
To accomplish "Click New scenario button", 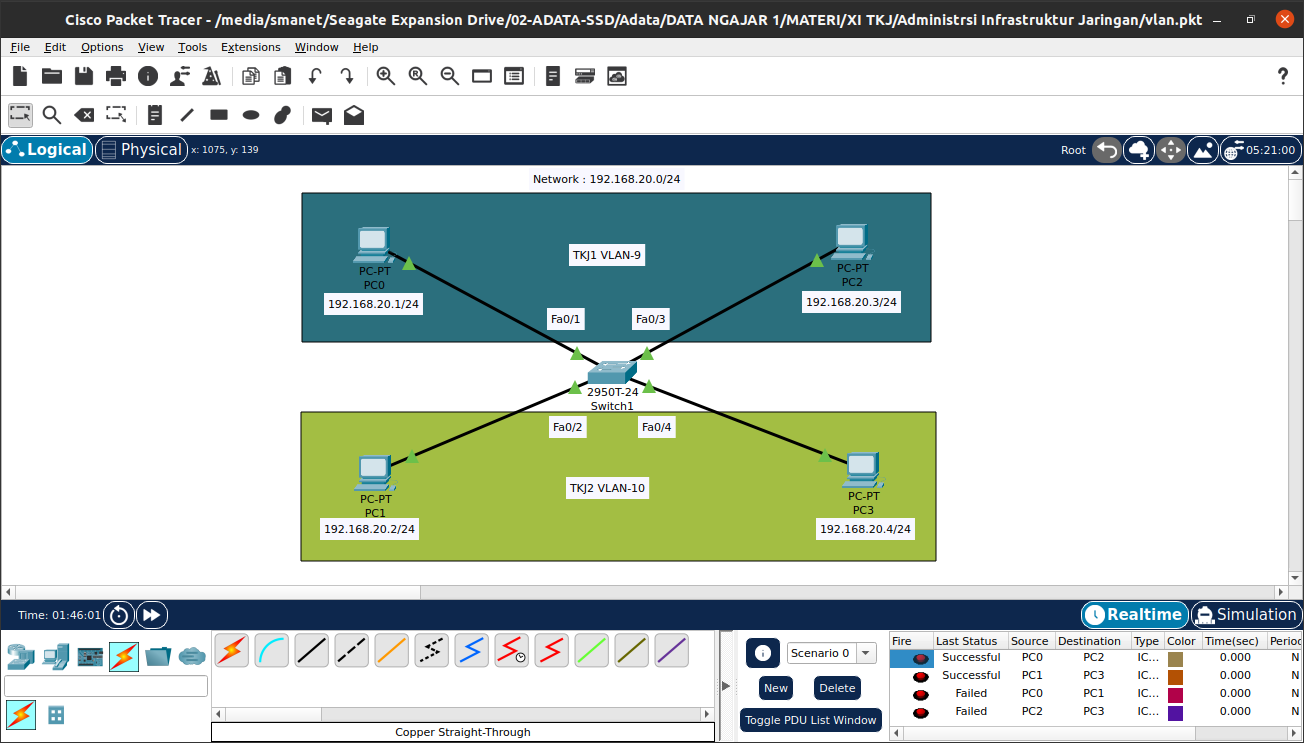I will click(x=776, y=688).
